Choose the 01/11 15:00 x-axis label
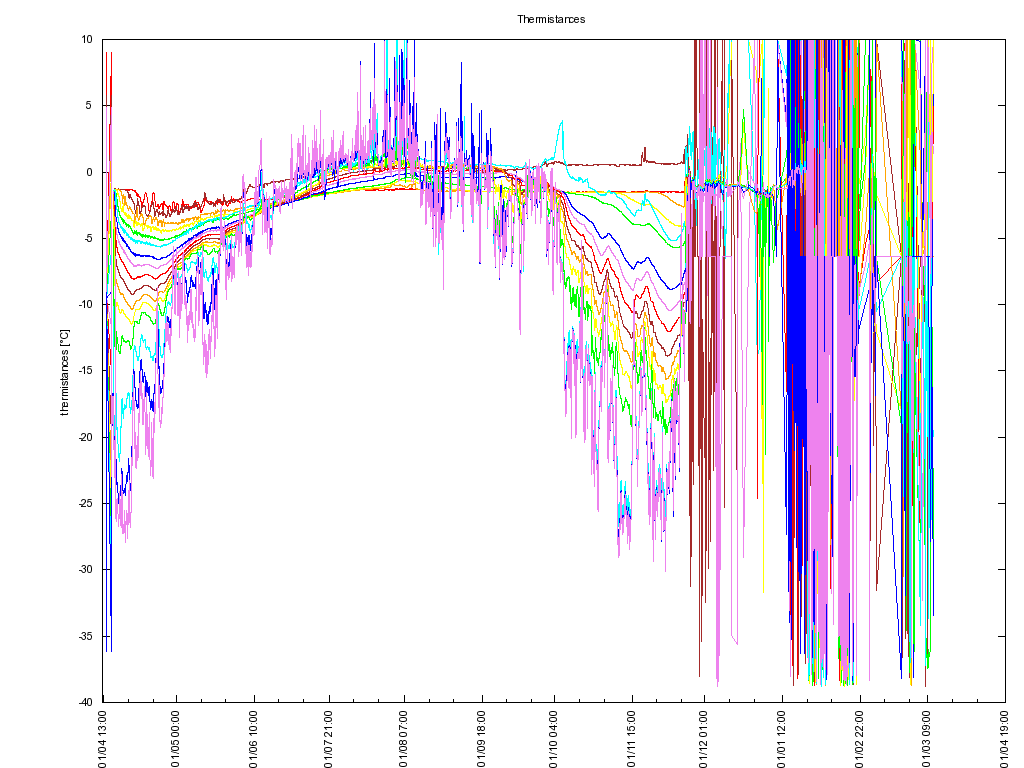The image size is (1024, 768). point(631,738)
